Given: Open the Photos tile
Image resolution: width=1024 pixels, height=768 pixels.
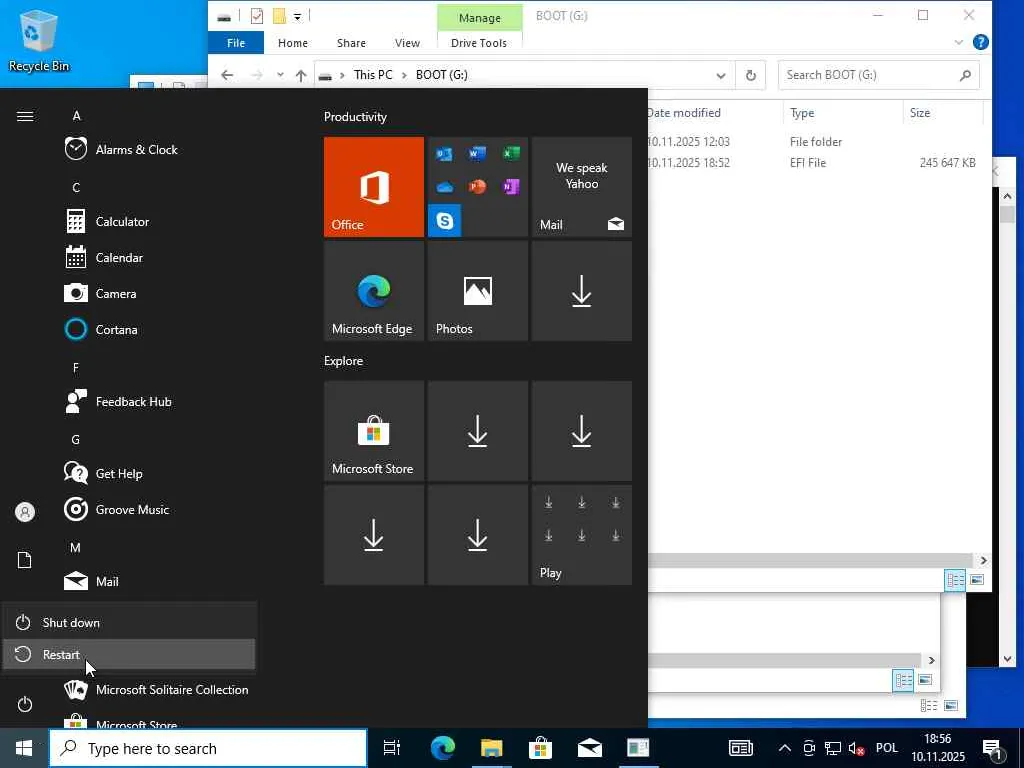Looking at the screenshot, I should coord(477,291).
